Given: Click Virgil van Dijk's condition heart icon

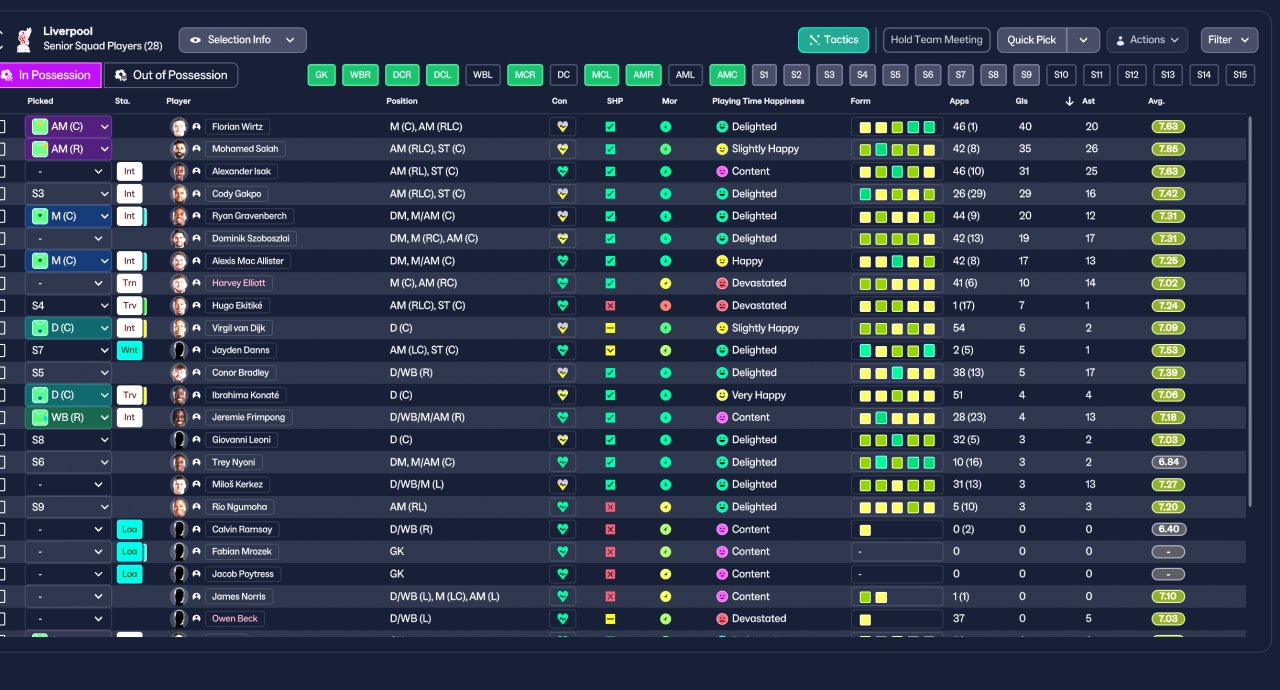Looking at the screenshot, I should [x=562, y=328].
